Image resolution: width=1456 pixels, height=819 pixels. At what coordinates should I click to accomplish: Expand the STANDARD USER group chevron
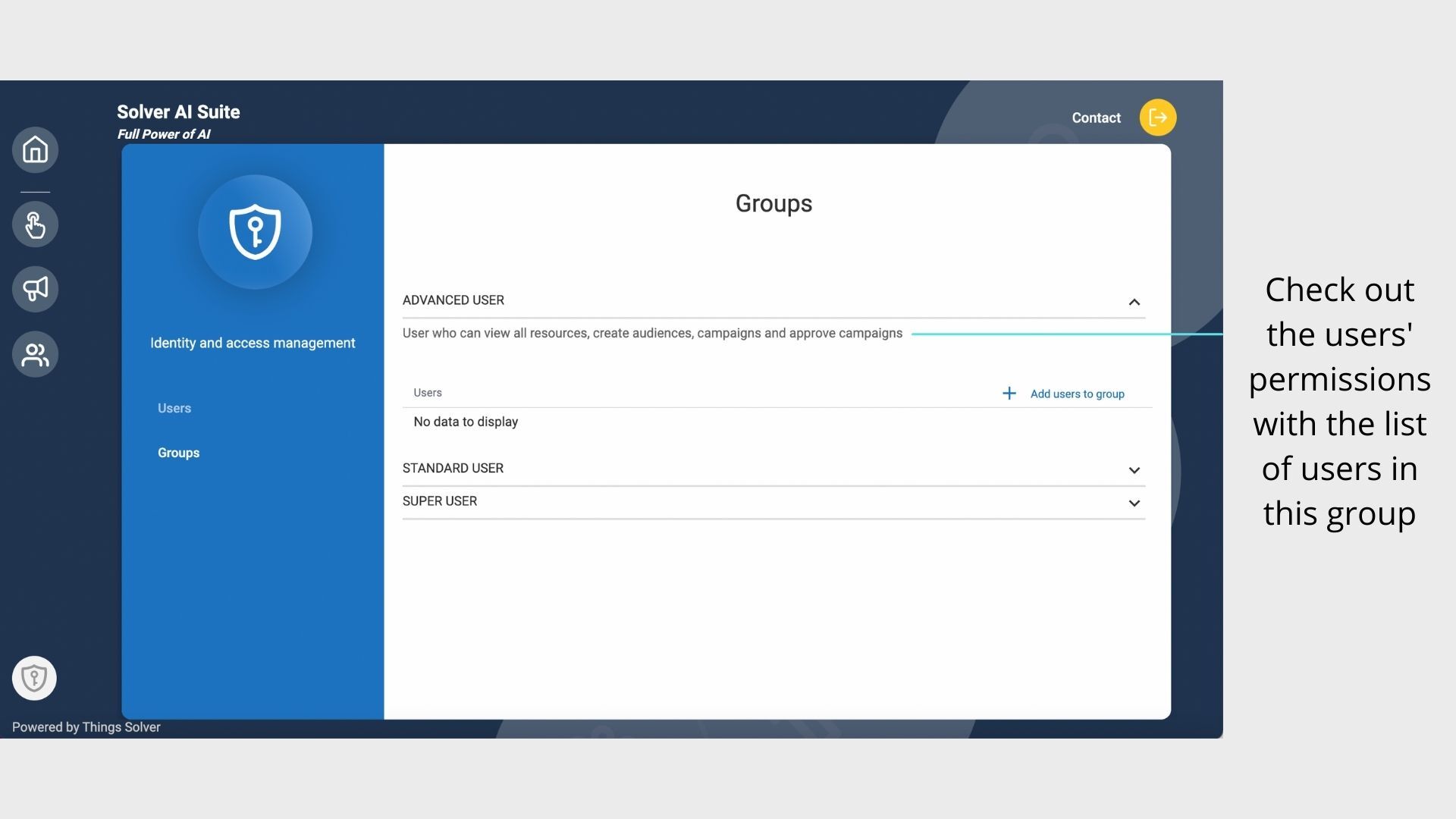tap(1134, 470)
